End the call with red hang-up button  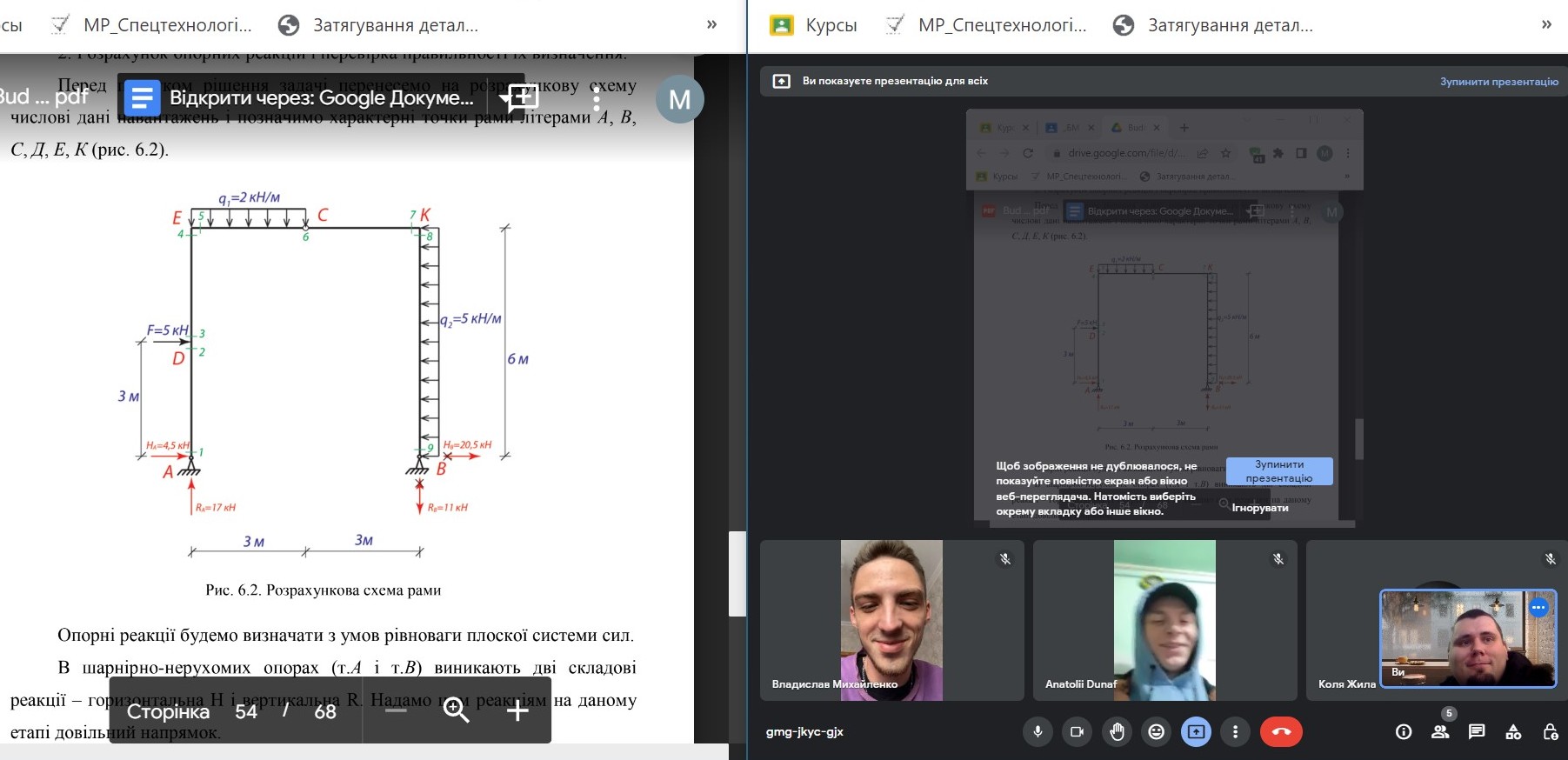pyautogui.click(x=1281, y=732)
